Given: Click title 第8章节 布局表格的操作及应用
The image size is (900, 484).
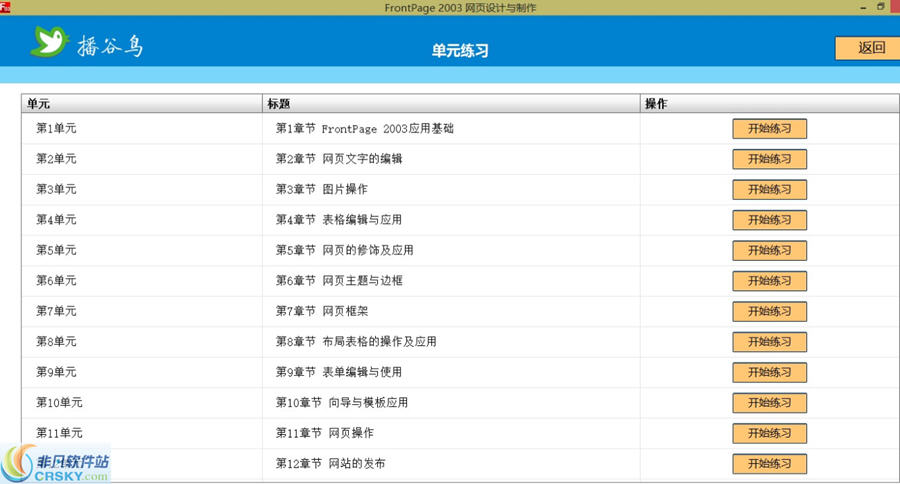Looking at the screenshot, I should pos(356,341).
